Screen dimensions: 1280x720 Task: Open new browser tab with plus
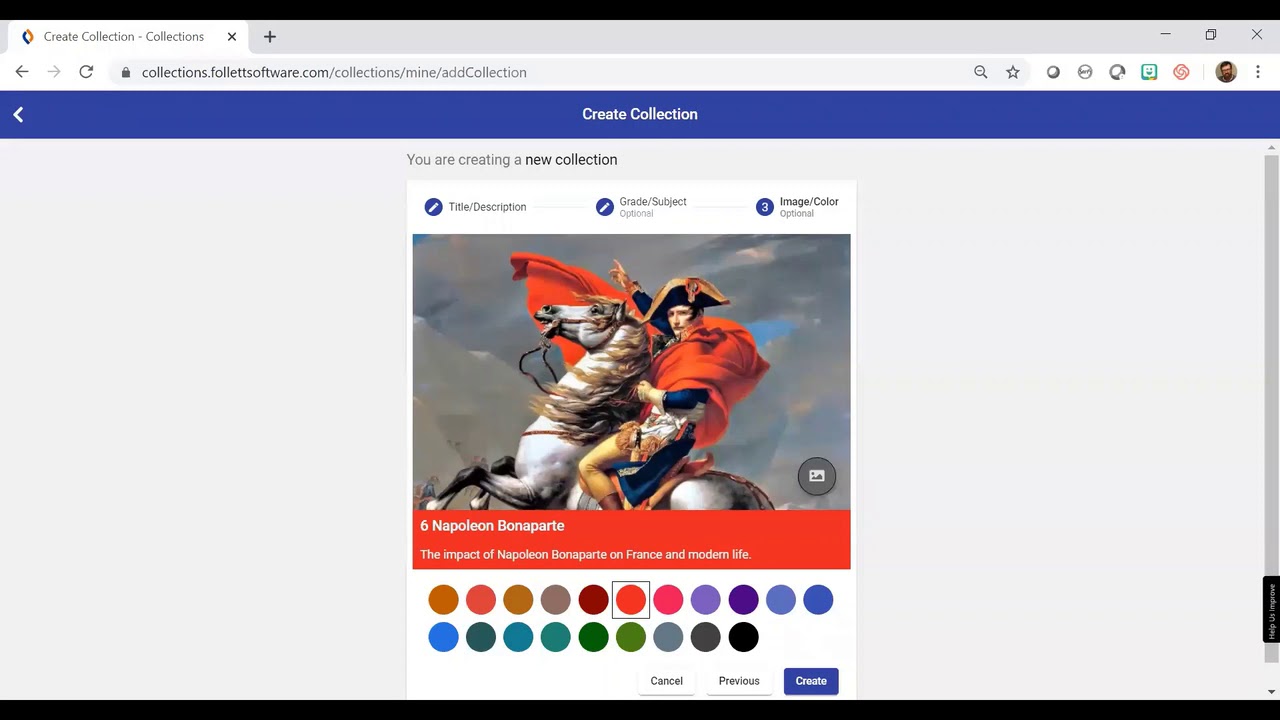[x=270, y=36]
